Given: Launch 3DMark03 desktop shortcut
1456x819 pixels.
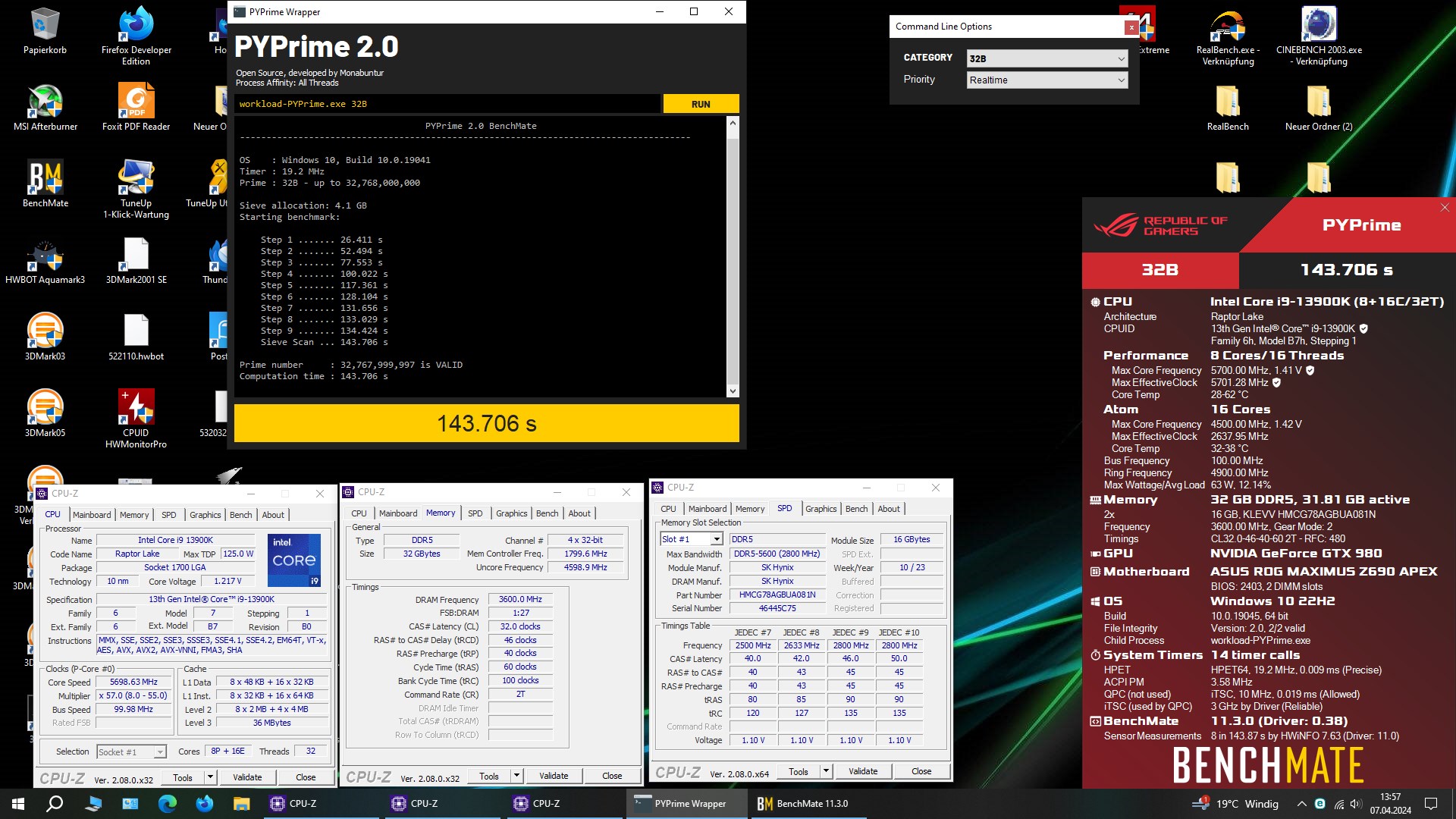Looking at the screenshot, I should (45, 337).
